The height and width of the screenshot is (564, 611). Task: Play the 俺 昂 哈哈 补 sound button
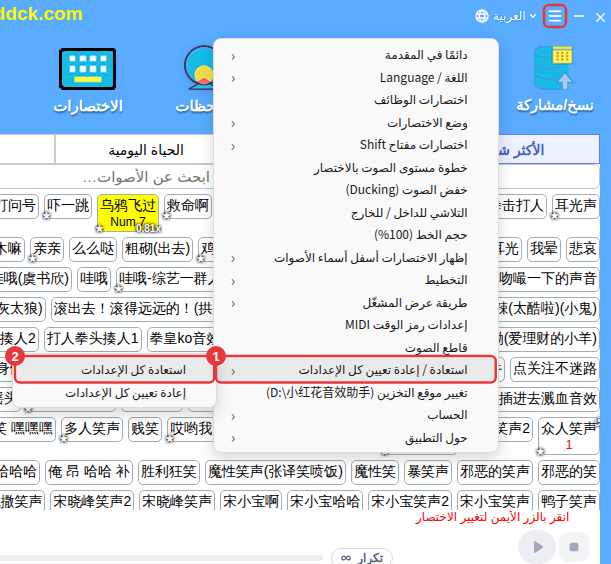(x=89, y=472)
